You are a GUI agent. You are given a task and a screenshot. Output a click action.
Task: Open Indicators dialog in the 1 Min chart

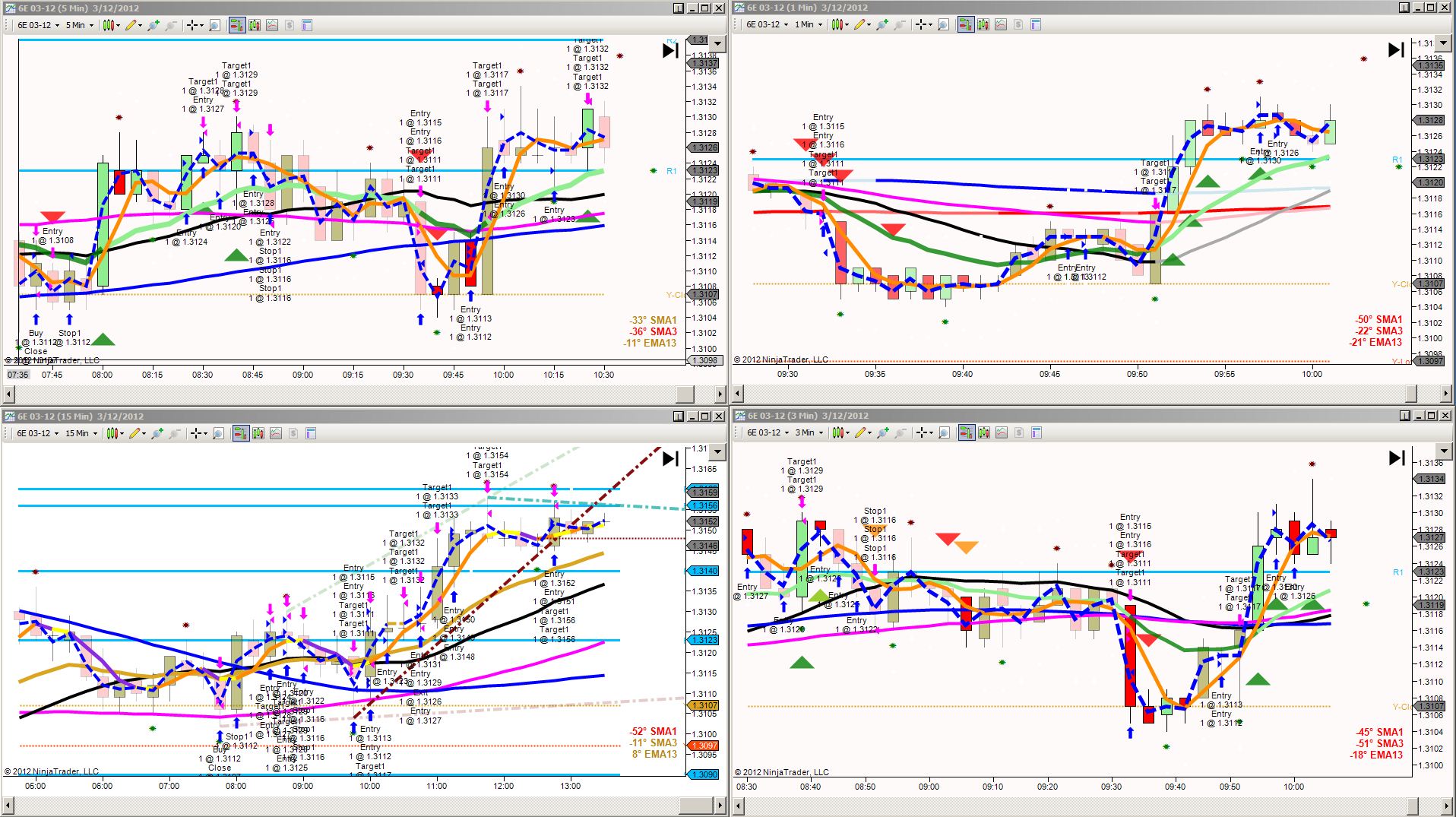point(1001,24)
